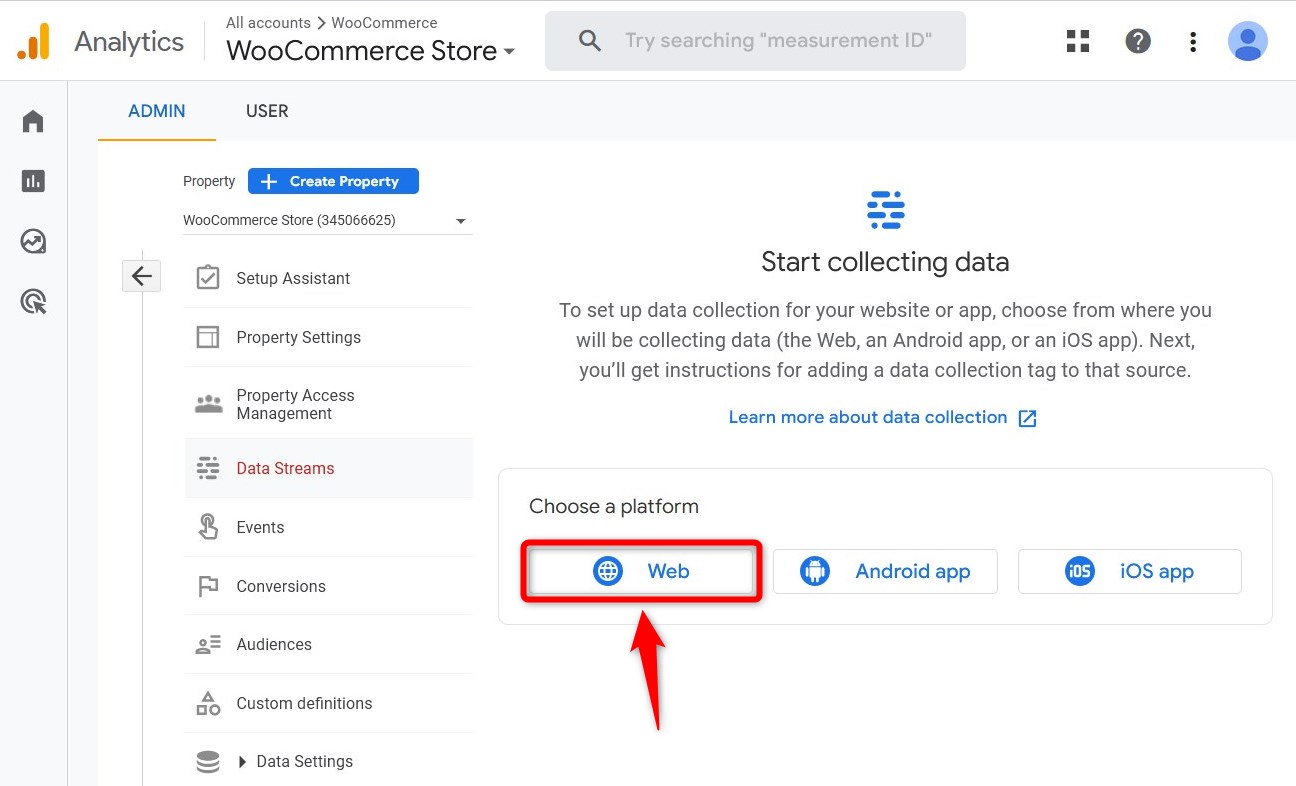Click the Advertising icon in the sidebar
This screenshot has height=786, width=1296.
tap(32, 301)
